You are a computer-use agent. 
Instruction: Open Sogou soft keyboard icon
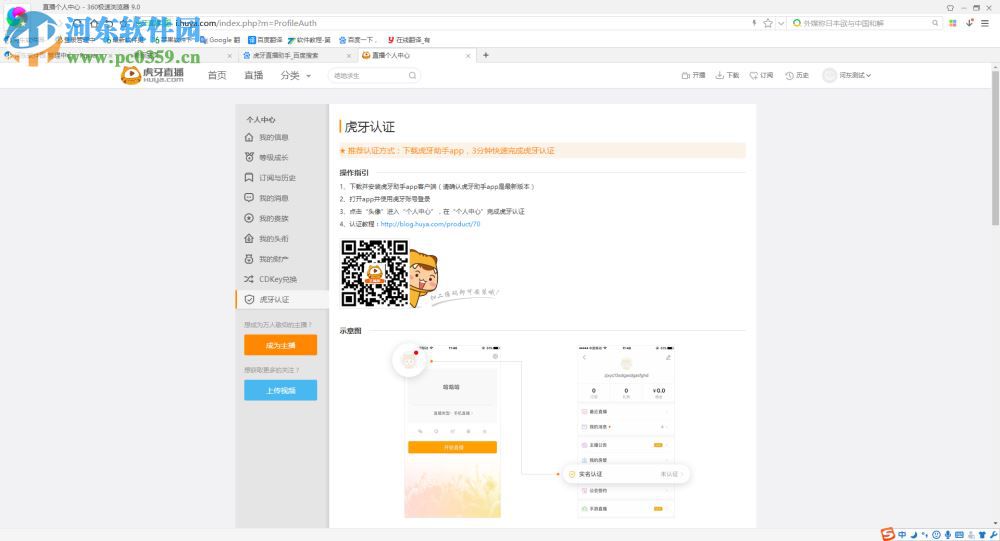(959, 535)
